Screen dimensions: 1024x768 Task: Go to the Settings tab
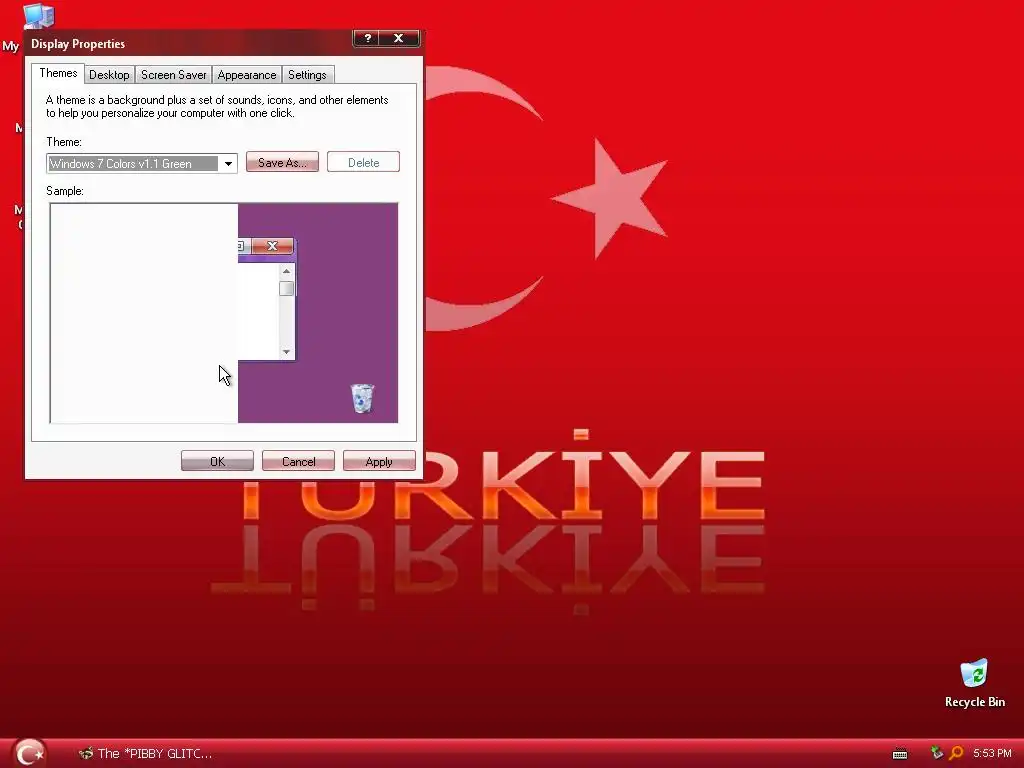point(307,74)
